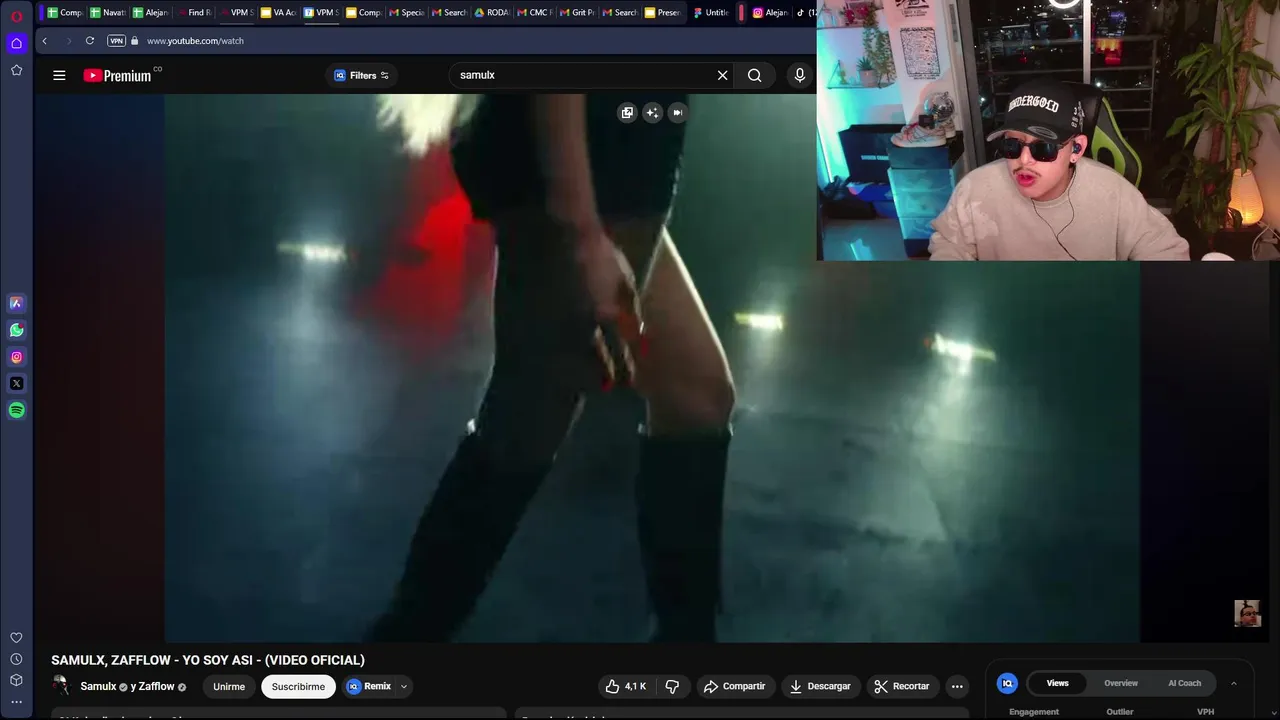Click the next-track overlay icon on the video
This screenshot has width=1280, height=720.
pyautogui.click(x=677, y=113)
